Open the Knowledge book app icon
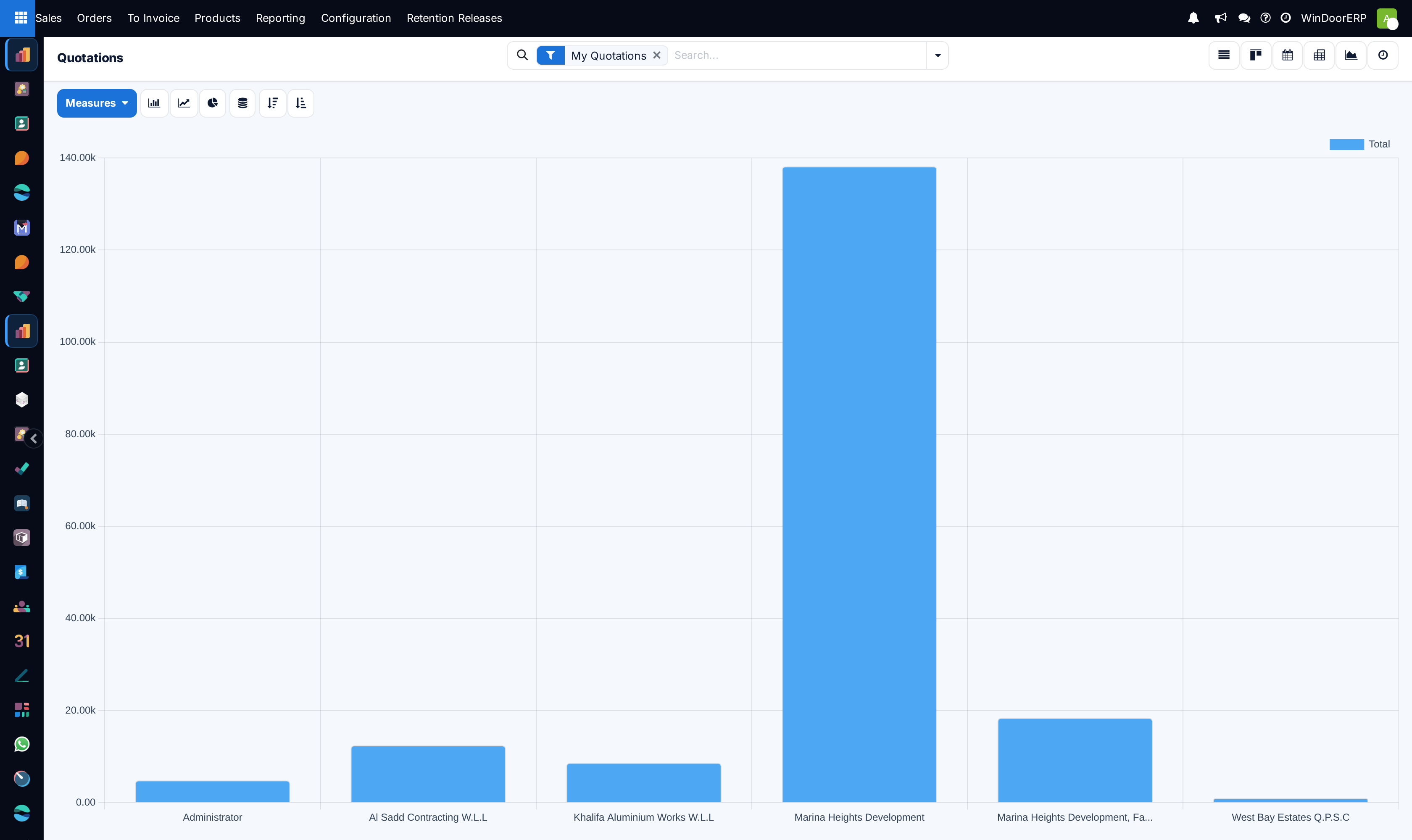Image resolution: width=1412 pixels, height=840 pixels. coord(21,503)
